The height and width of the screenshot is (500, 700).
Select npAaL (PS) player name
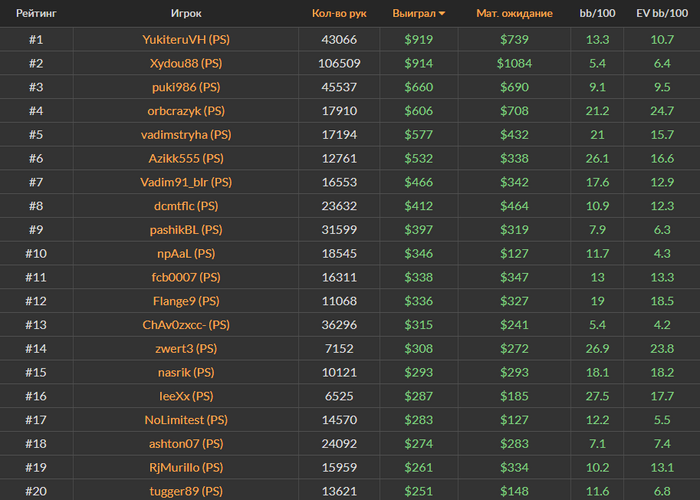pyautogui.click(x=186, y=253)
